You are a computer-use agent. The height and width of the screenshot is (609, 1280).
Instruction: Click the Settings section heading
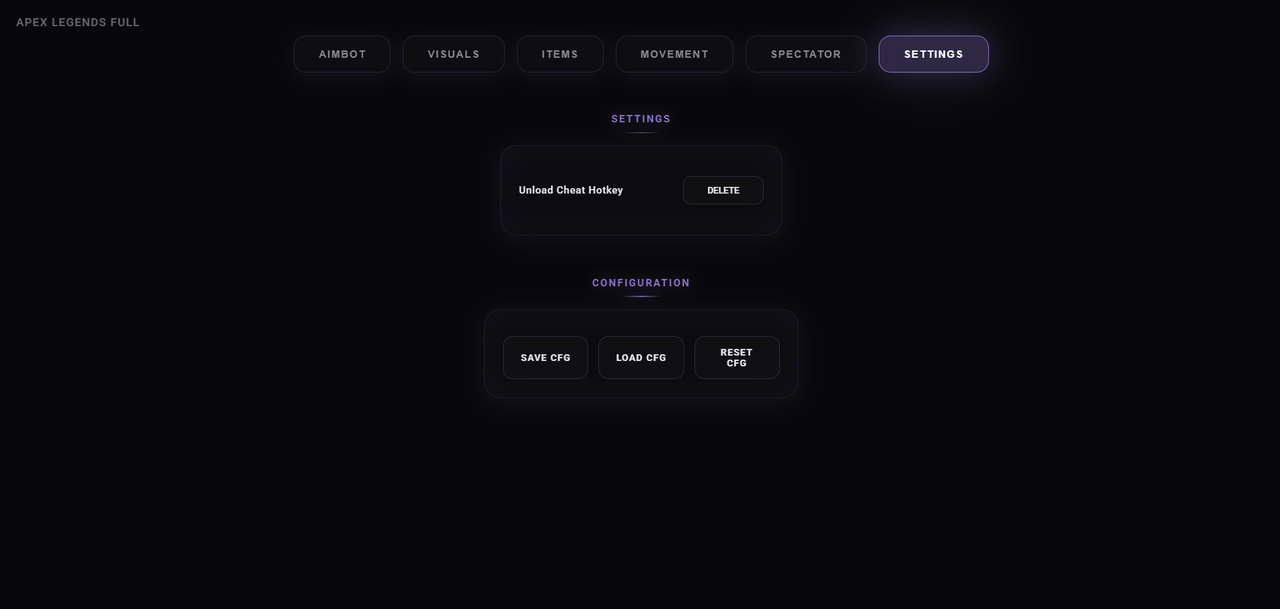[641, 119]
